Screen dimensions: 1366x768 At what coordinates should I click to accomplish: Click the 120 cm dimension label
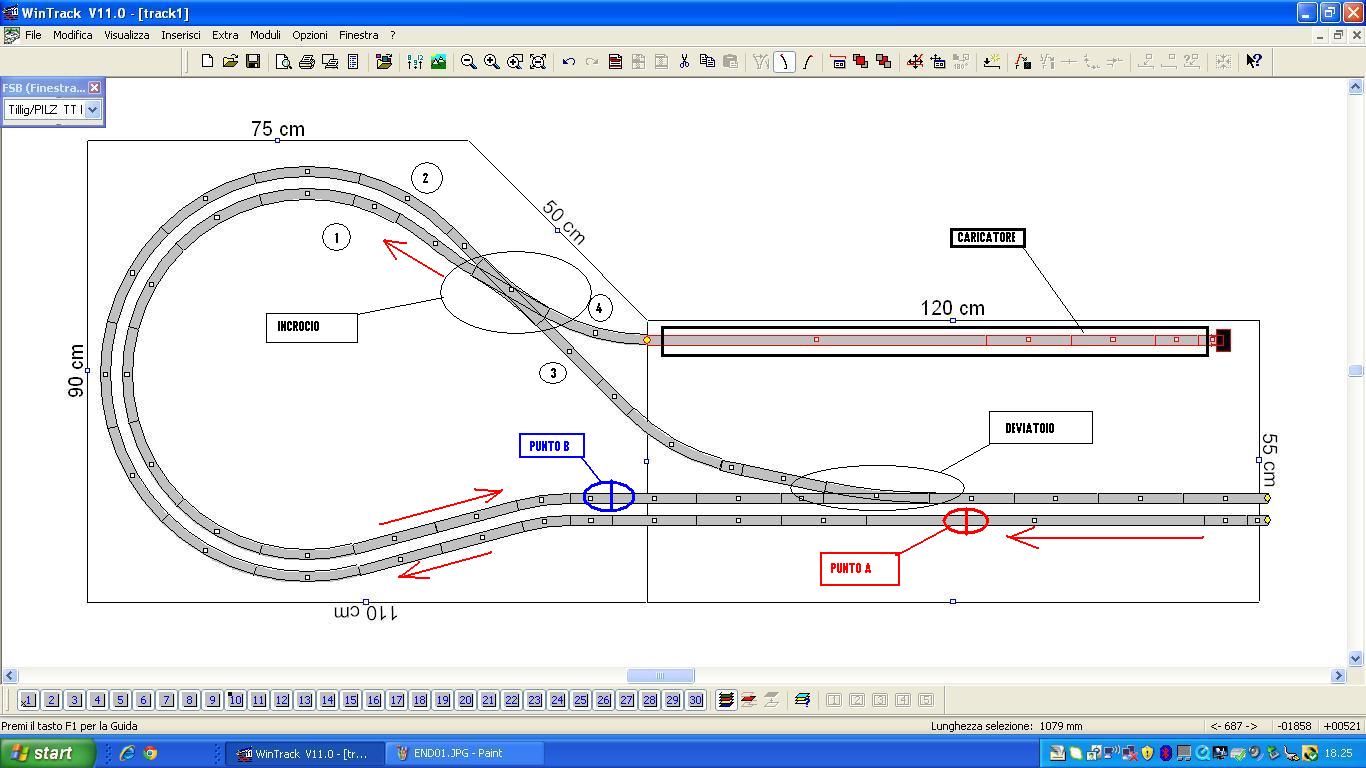tap(952, 308)
